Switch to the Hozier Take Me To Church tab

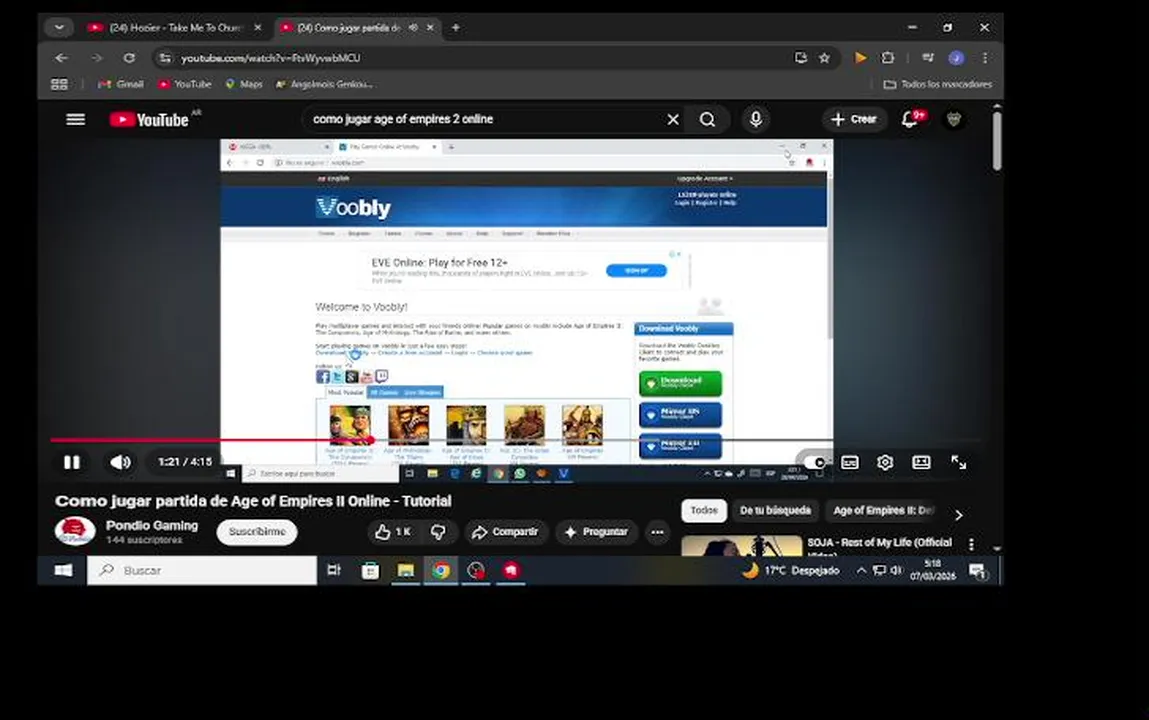click(x=174, y=28)
